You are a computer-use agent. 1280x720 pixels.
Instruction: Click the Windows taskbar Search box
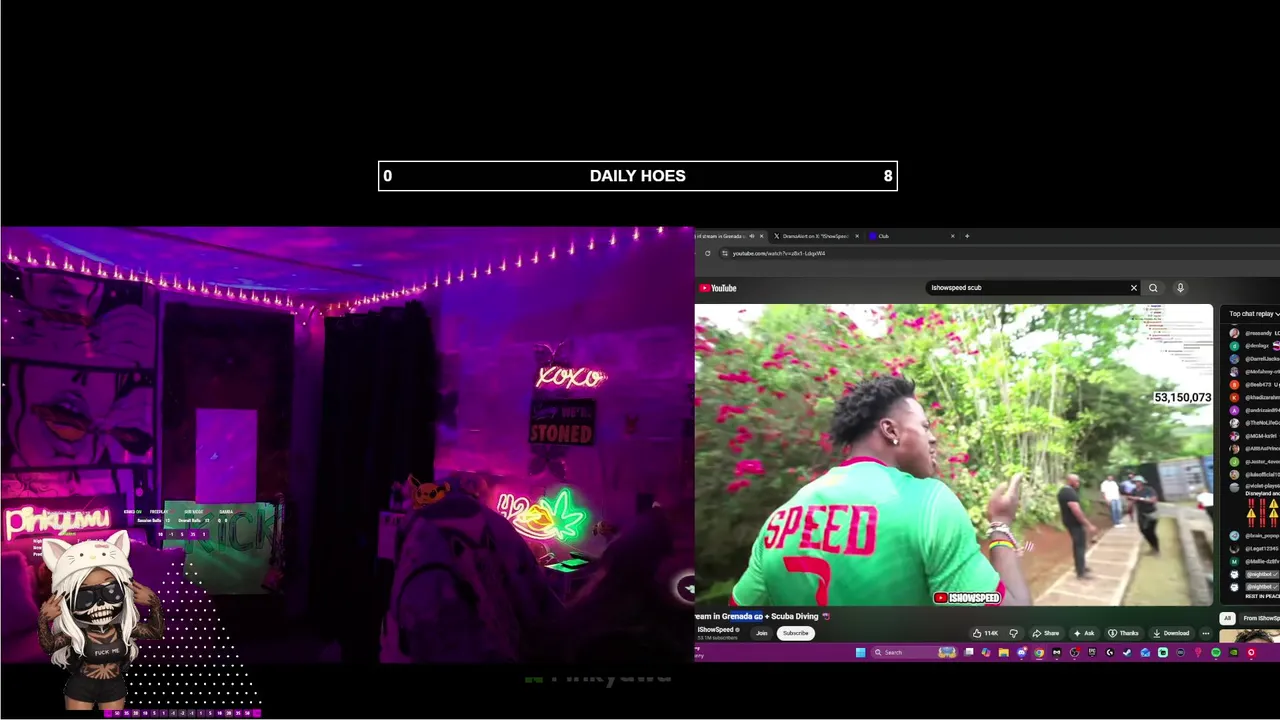point(915,653)
